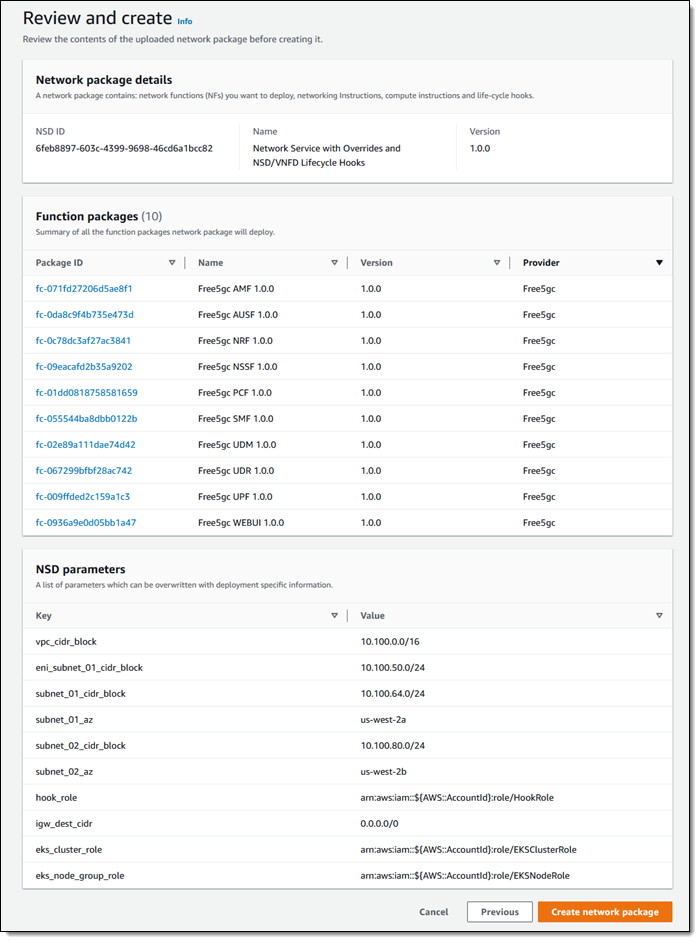Go back with the Previous button
700x942 pixels.
500,911
